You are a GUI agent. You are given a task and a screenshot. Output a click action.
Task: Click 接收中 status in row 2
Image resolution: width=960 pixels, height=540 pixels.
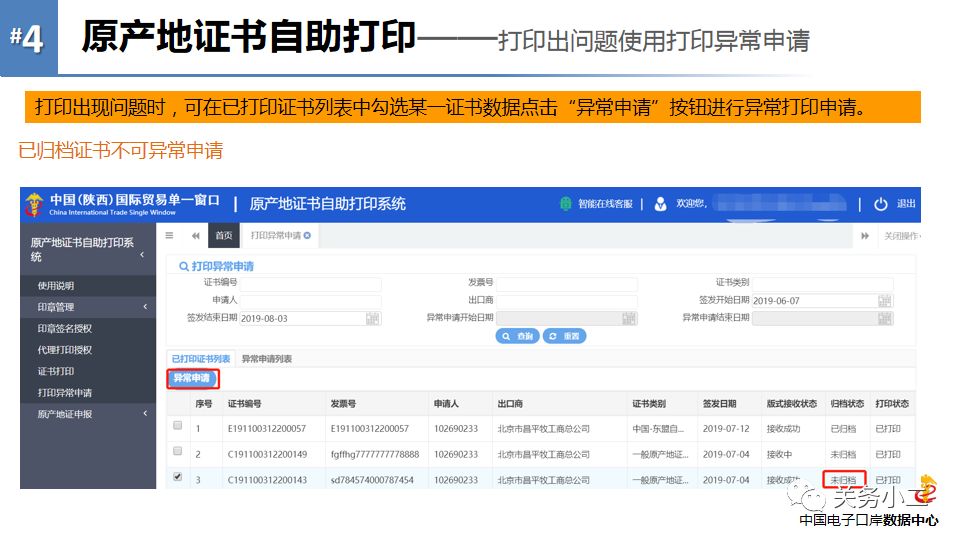tap(779, 454)
